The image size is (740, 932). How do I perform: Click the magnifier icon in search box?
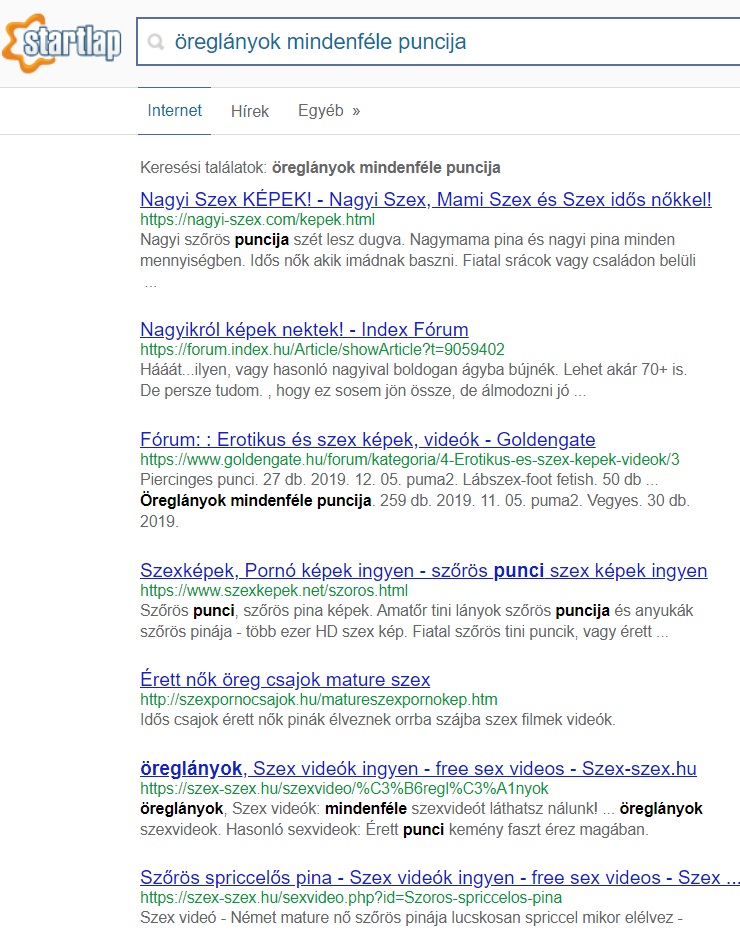pos(156,42)
